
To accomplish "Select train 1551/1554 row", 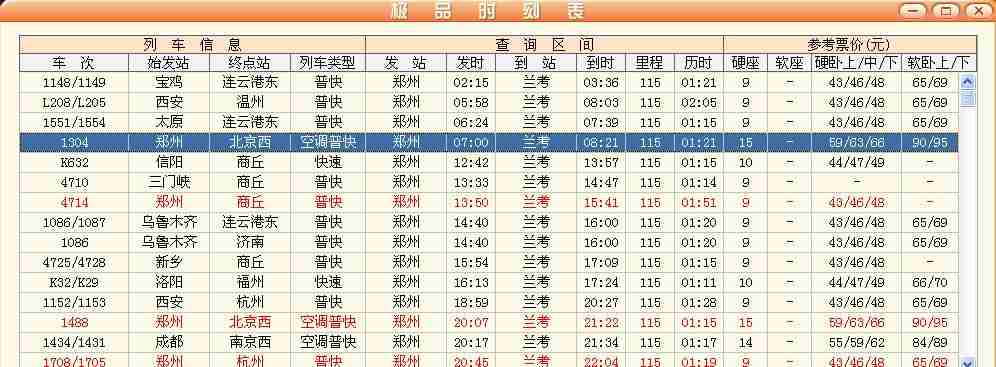I will click(x=489, y=123).
